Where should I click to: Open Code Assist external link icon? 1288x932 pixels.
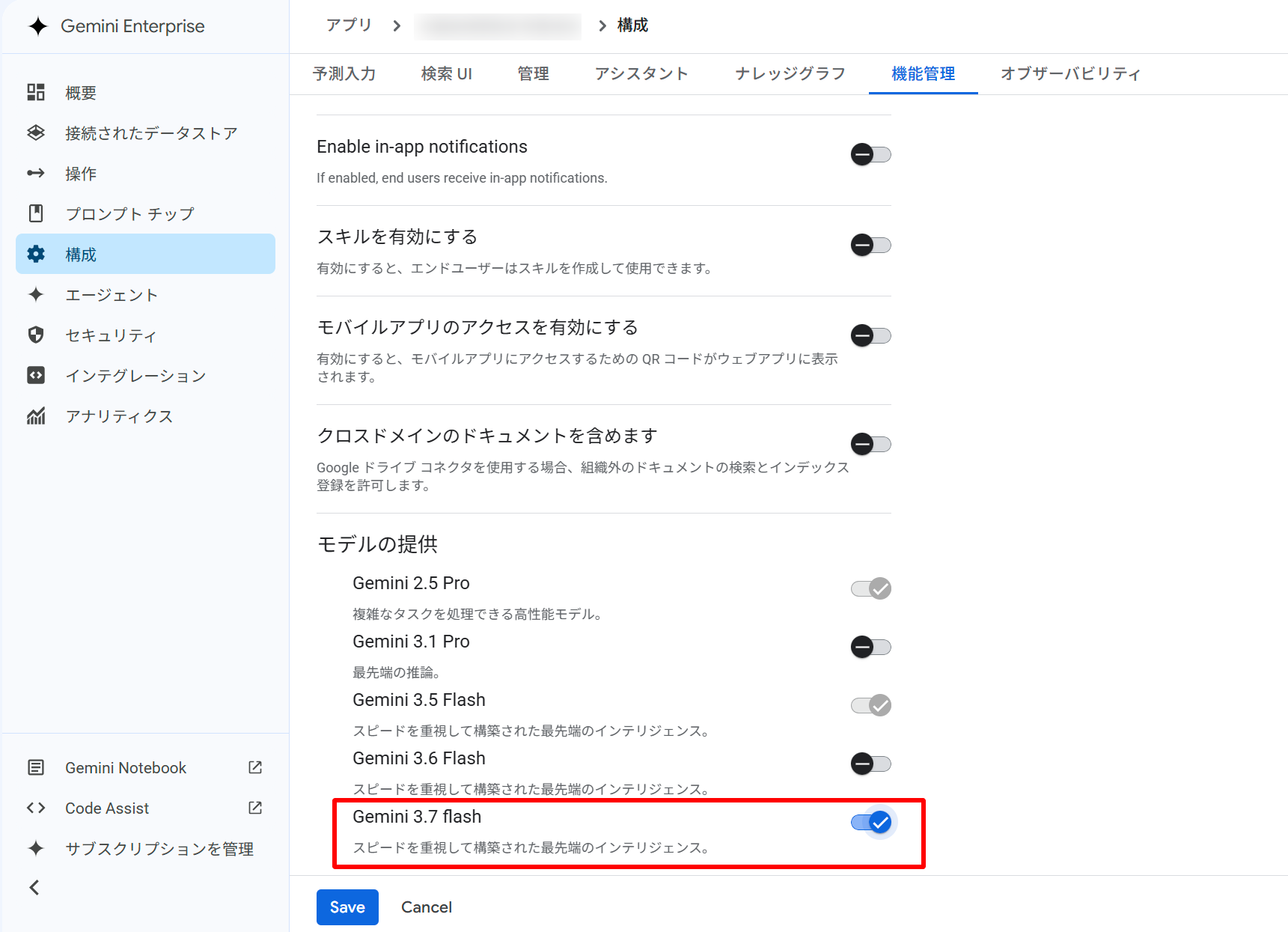tap(255, 808)
